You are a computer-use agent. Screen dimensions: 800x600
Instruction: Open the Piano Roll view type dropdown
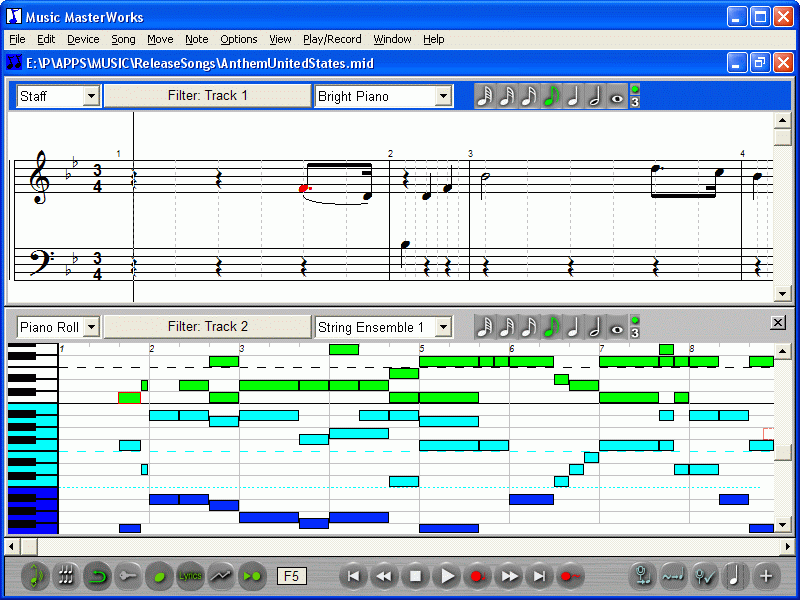pos(91,327)
